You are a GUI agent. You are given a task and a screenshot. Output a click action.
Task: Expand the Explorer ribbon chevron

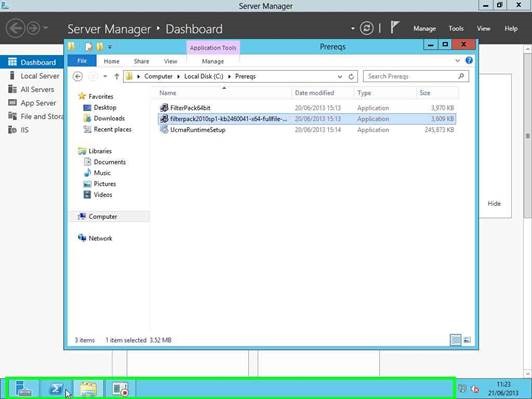458,61
